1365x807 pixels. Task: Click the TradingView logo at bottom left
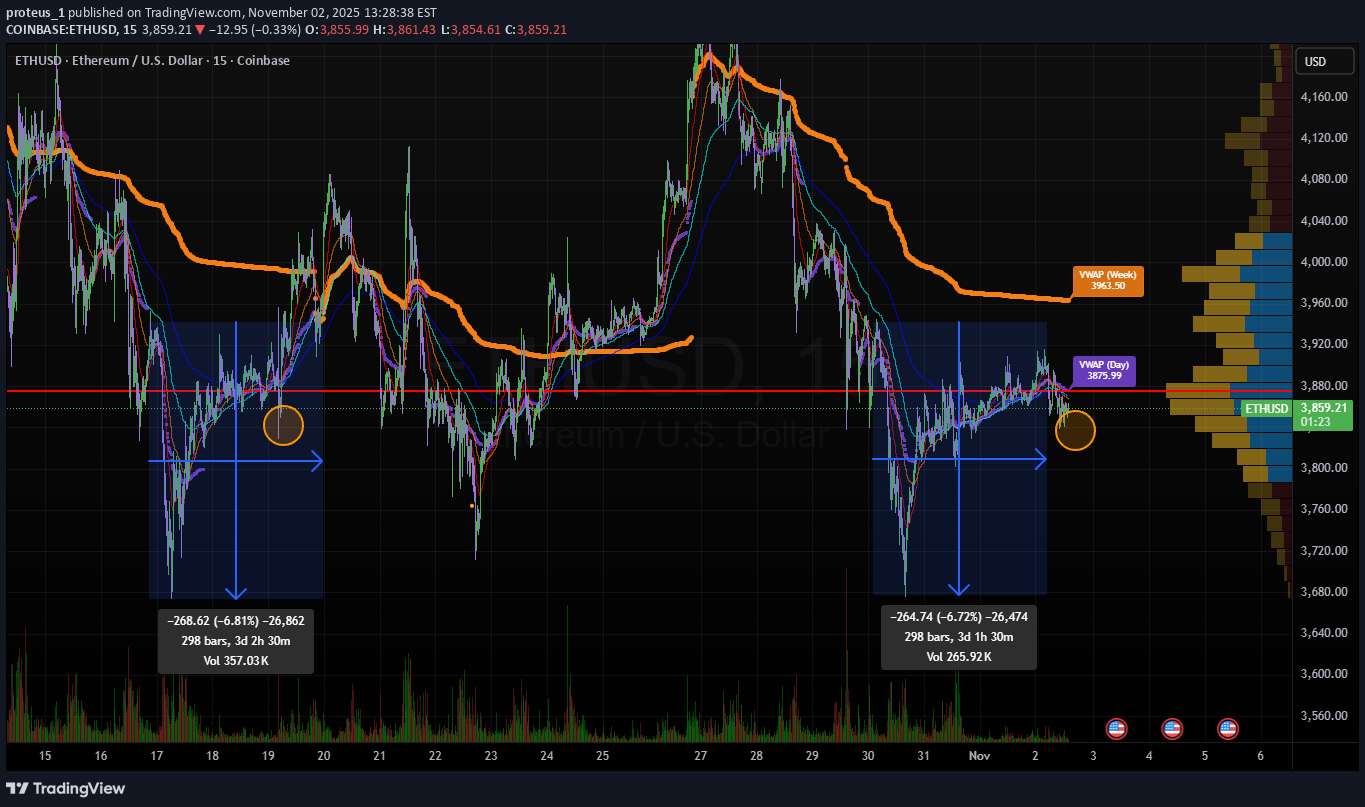pos(66,788)
